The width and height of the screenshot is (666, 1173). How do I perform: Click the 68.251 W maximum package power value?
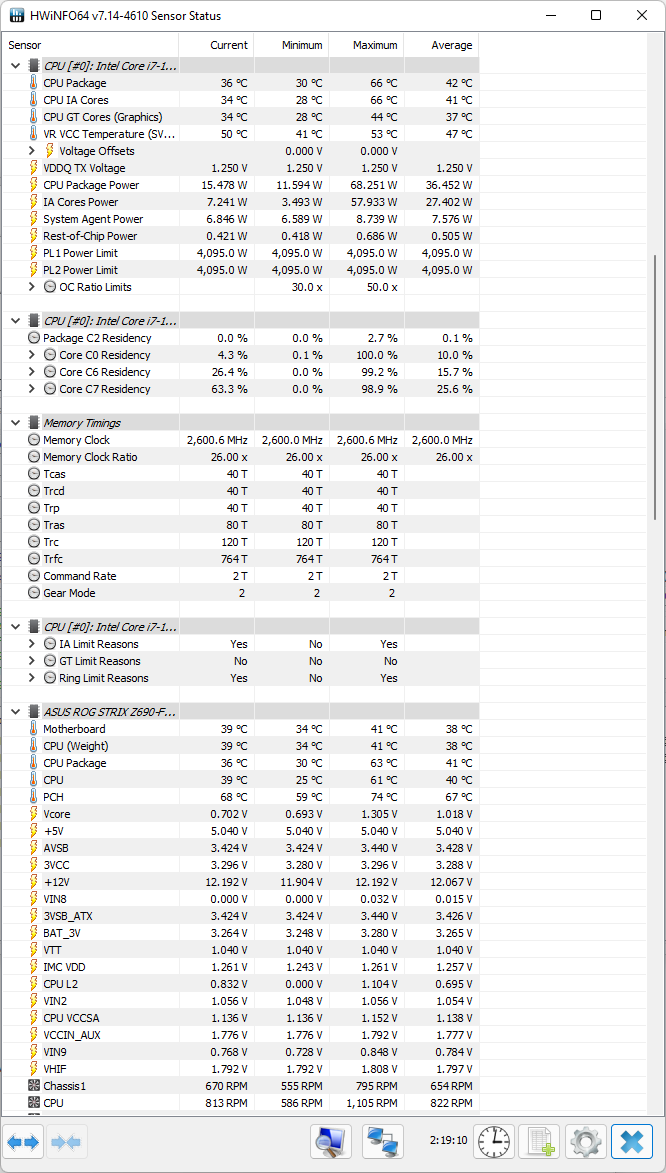click(x=372, y=185)
